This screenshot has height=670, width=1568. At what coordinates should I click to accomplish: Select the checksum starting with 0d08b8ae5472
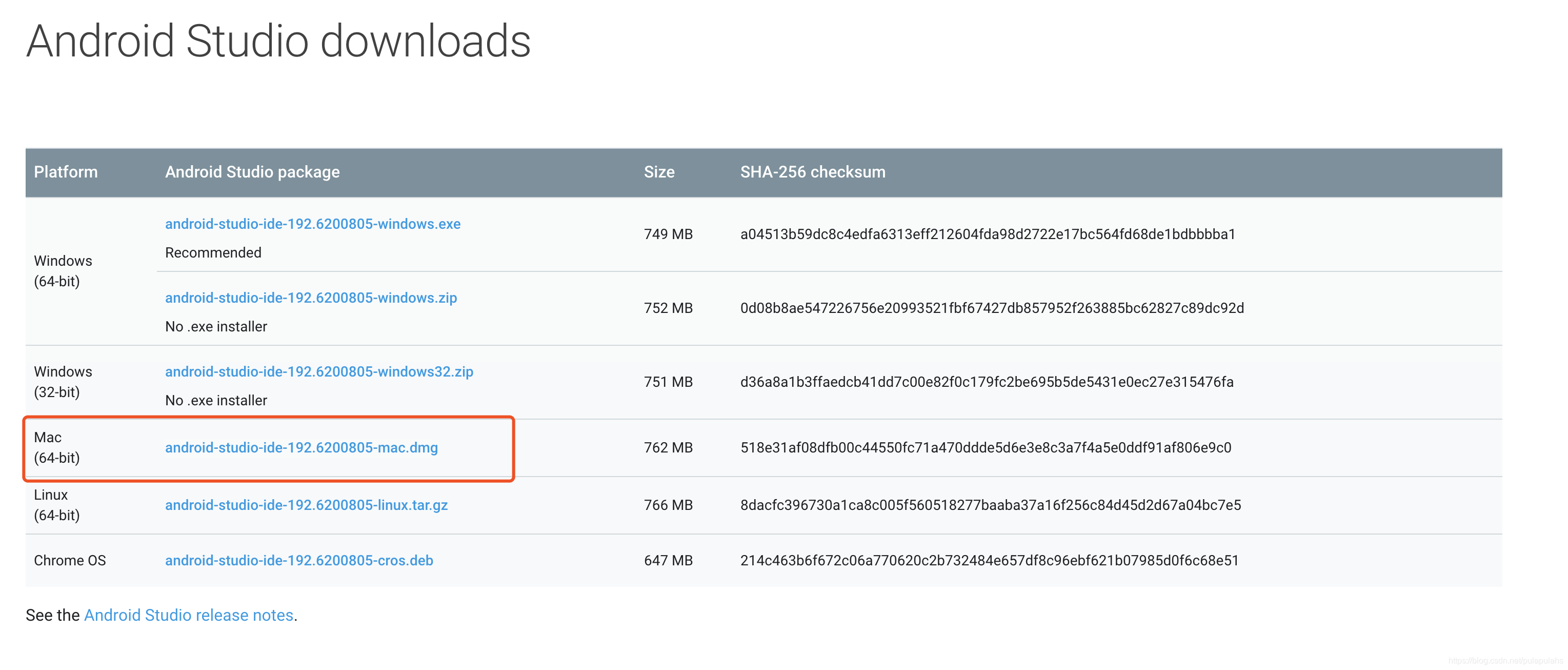tap(992, 308)
